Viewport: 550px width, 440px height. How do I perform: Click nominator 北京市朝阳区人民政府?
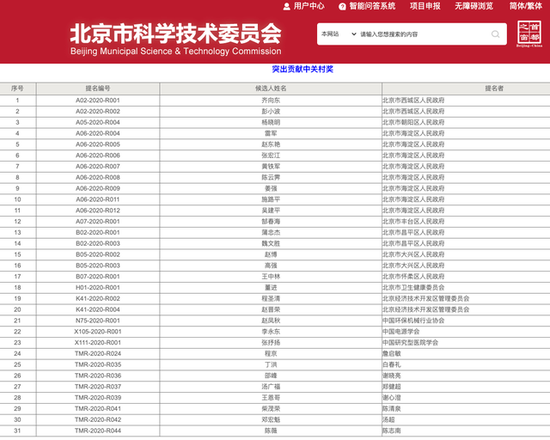(x=414, y=122)
